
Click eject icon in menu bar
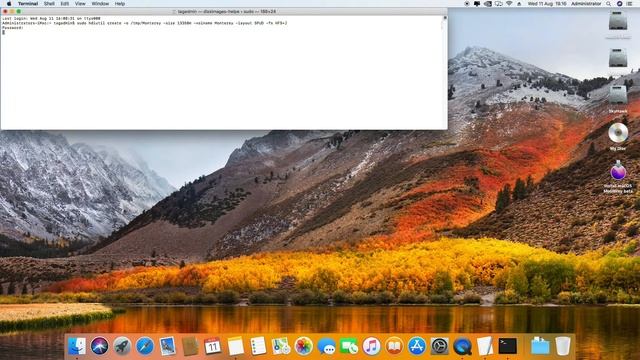(x=519, y=4)
